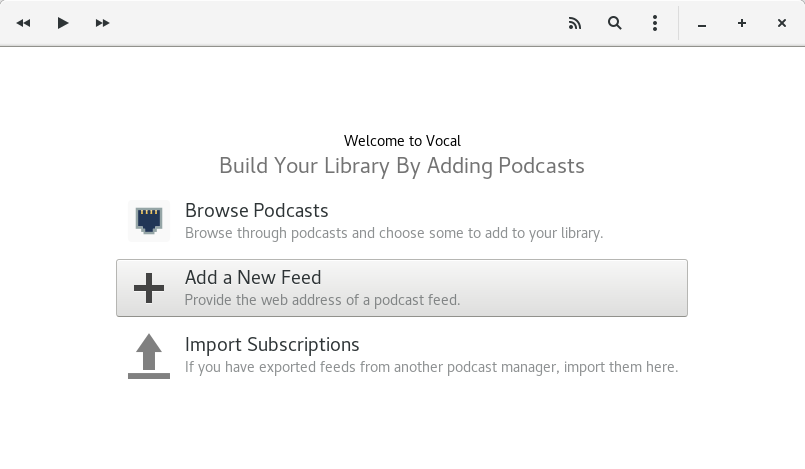Open the three-dot application menu

[655, 23]
